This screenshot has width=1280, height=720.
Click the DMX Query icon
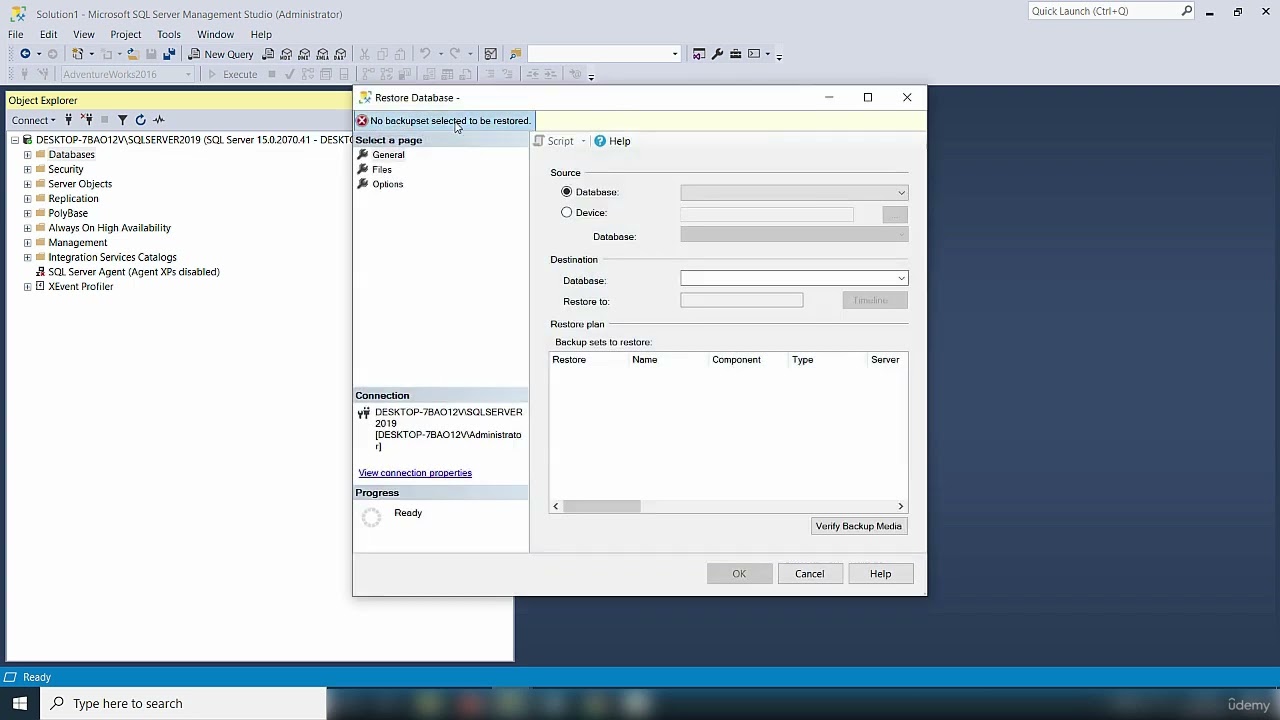click(x=304, y=54)
